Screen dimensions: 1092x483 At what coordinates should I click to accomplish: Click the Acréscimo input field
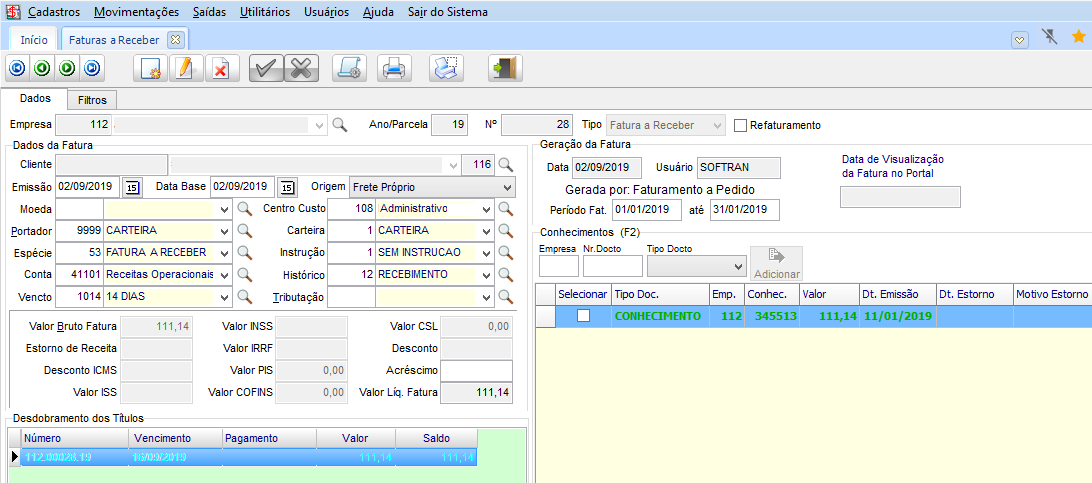476,370
